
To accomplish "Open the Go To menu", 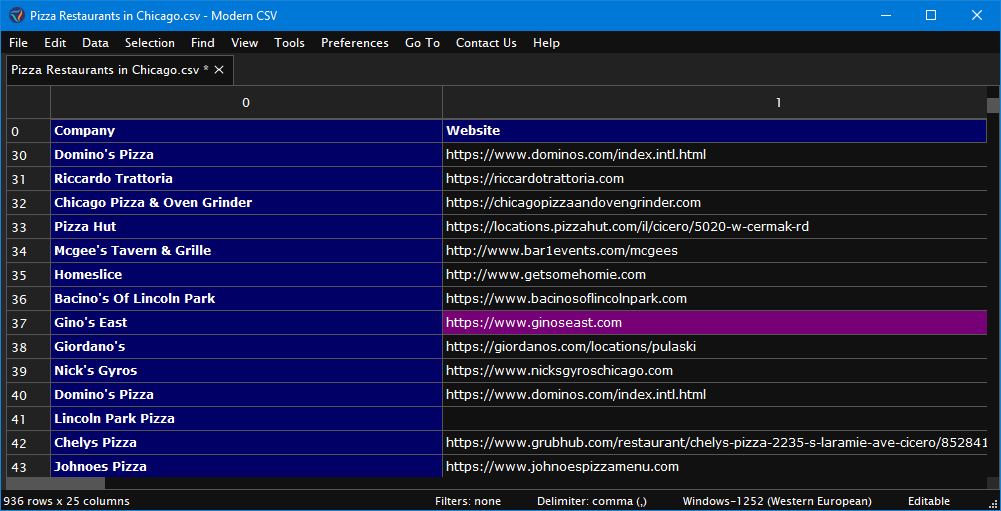I will pos(422,43).
